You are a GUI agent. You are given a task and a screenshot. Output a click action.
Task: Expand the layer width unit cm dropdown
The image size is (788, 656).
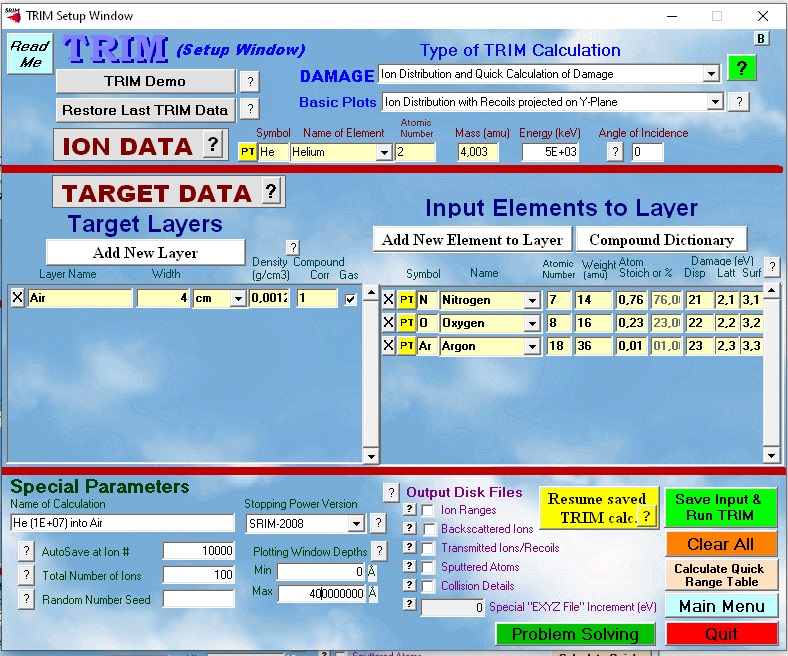[238, 299]
